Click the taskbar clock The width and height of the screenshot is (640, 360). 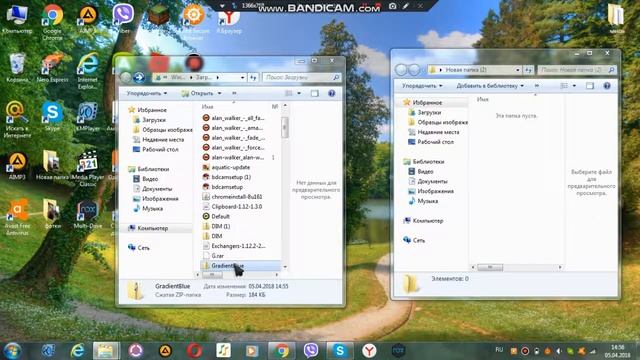[x=617, y=351]
